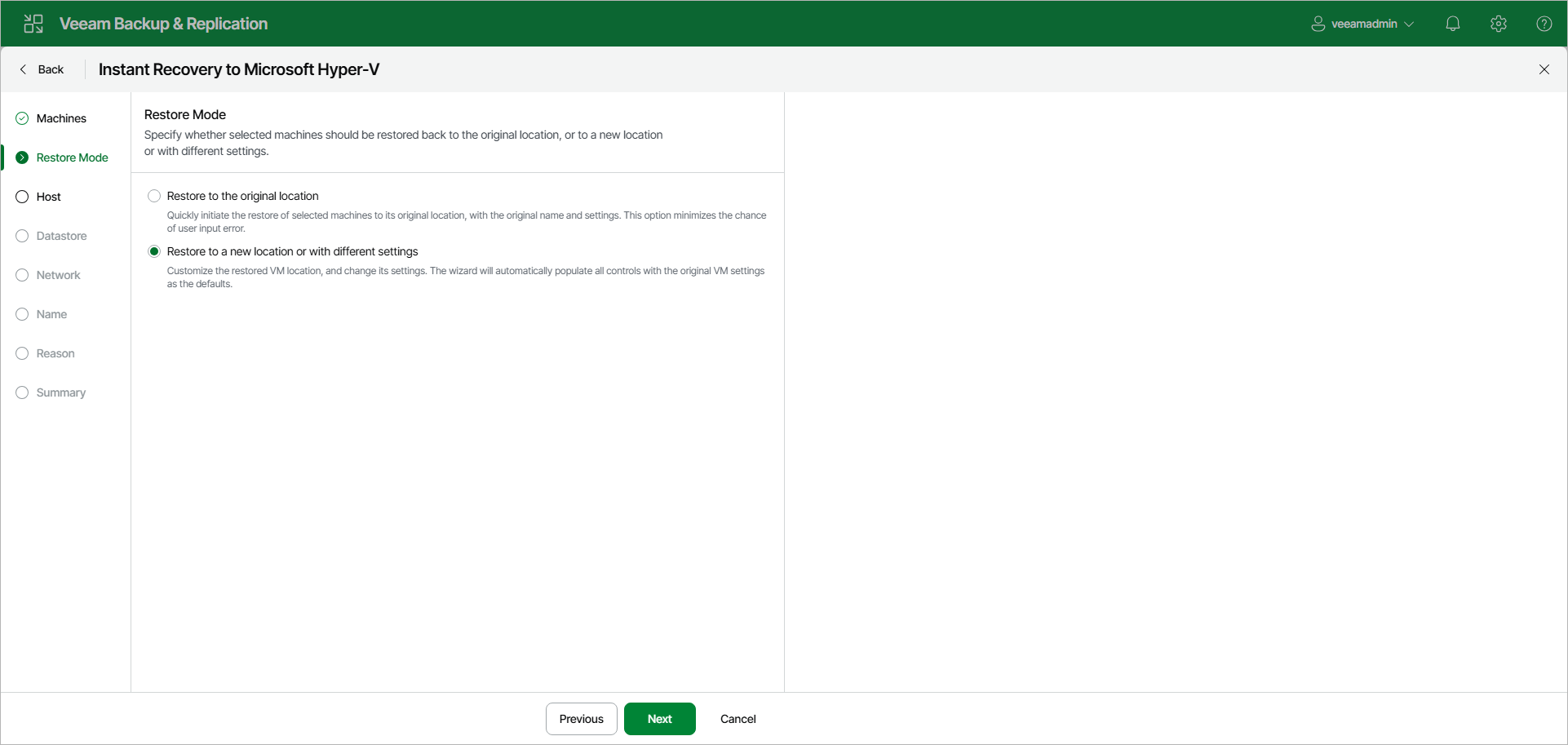Click Previous to go back
Screen dimensions: 1568x745
point(581,719)
